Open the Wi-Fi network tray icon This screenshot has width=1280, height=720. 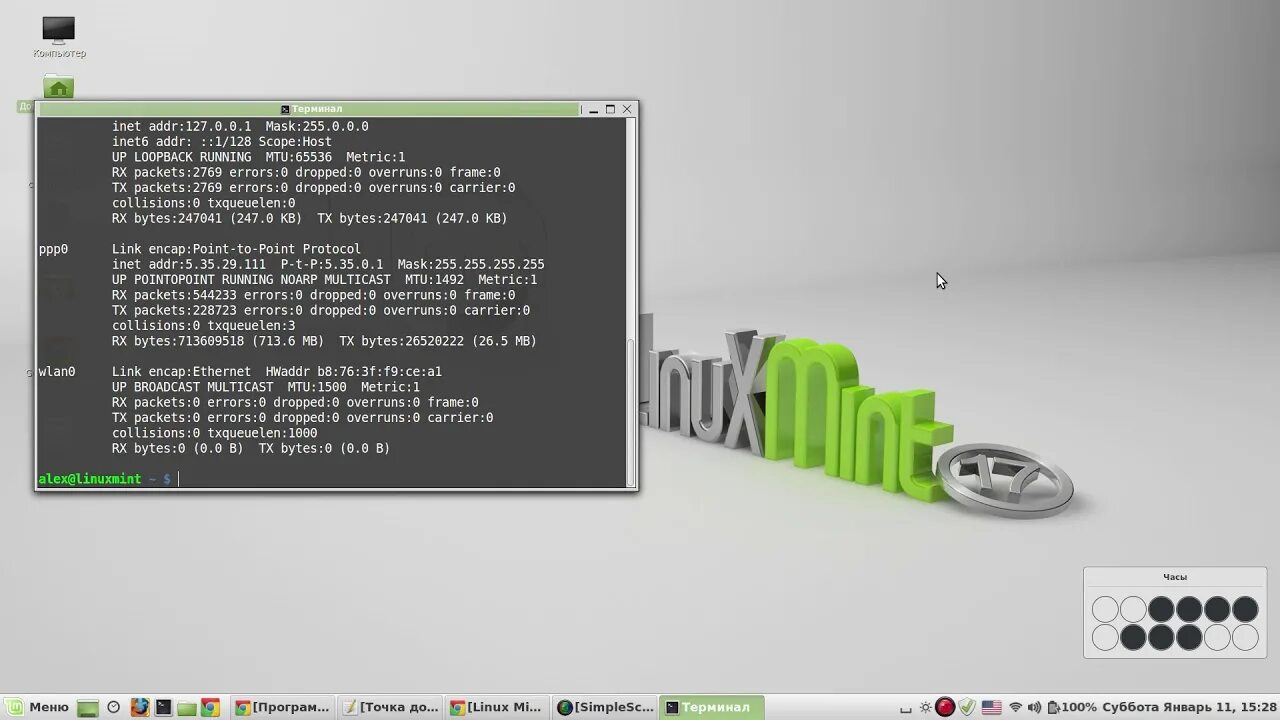pyautogui.click(x=1015, y=708)
